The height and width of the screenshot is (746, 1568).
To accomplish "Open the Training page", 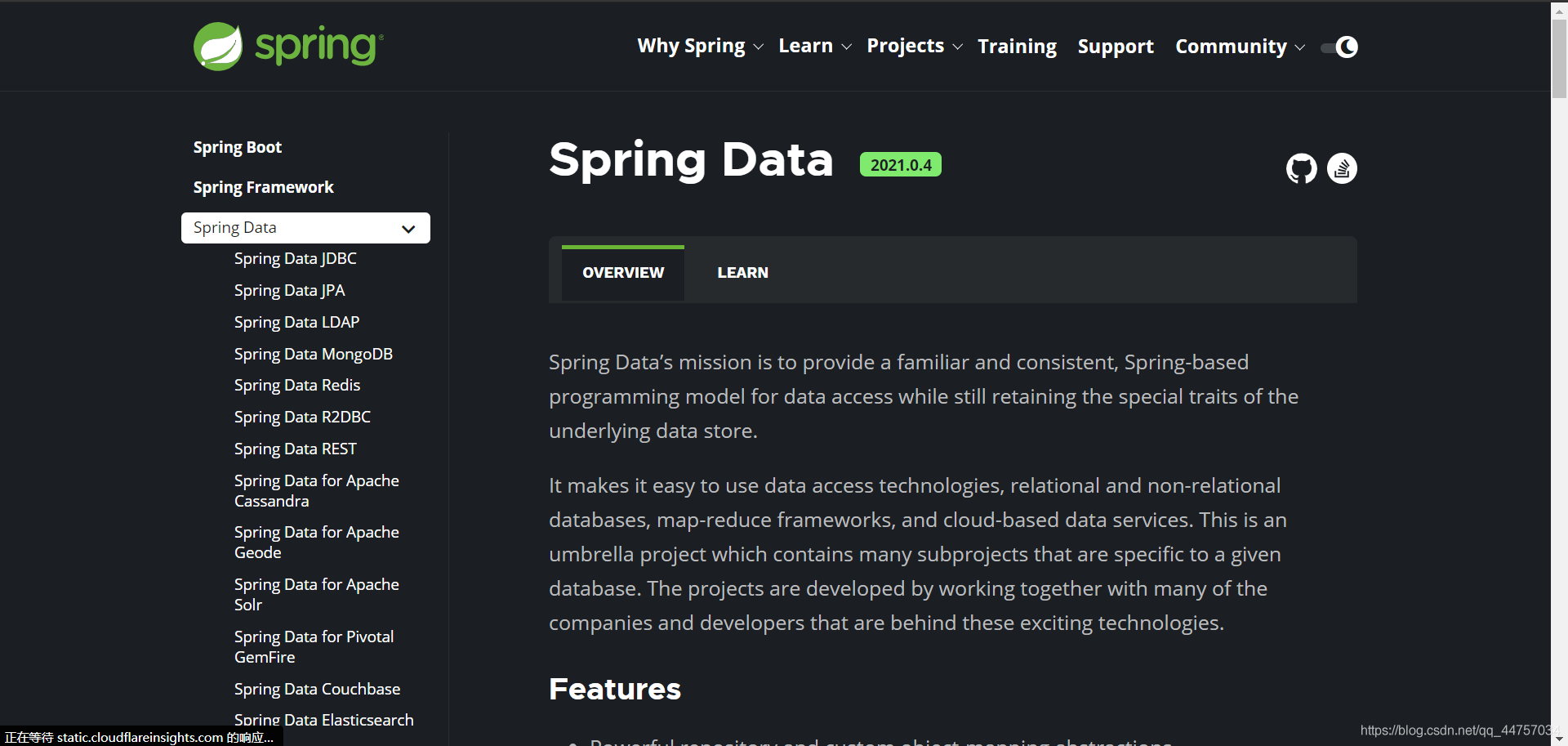I will pyautogui.click(x=1017, y=47).
